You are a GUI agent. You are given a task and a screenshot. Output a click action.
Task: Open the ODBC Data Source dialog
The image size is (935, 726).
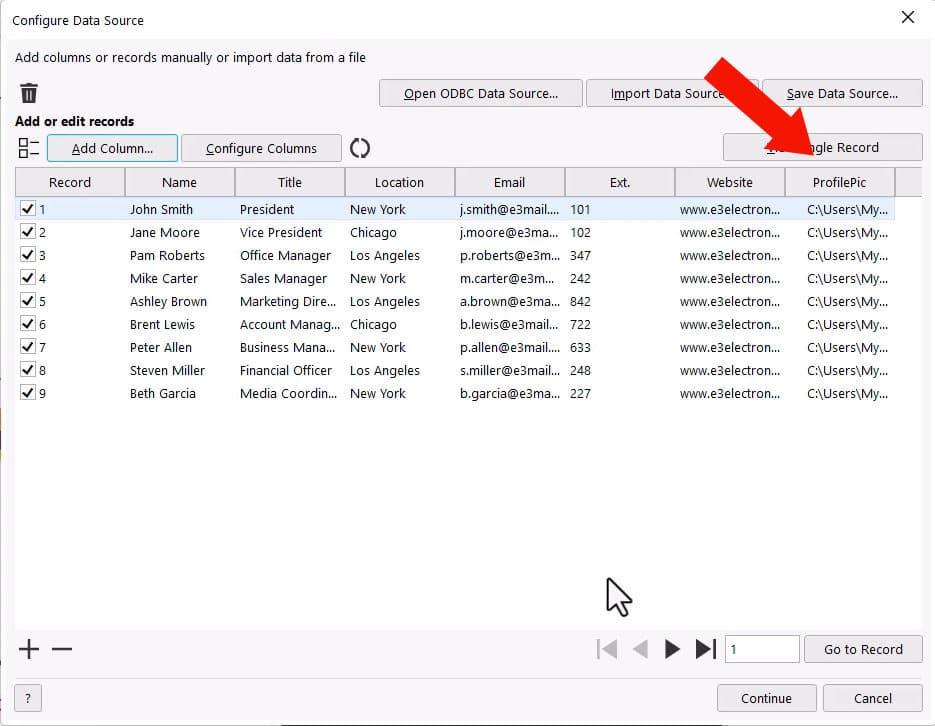pos(480,93)
